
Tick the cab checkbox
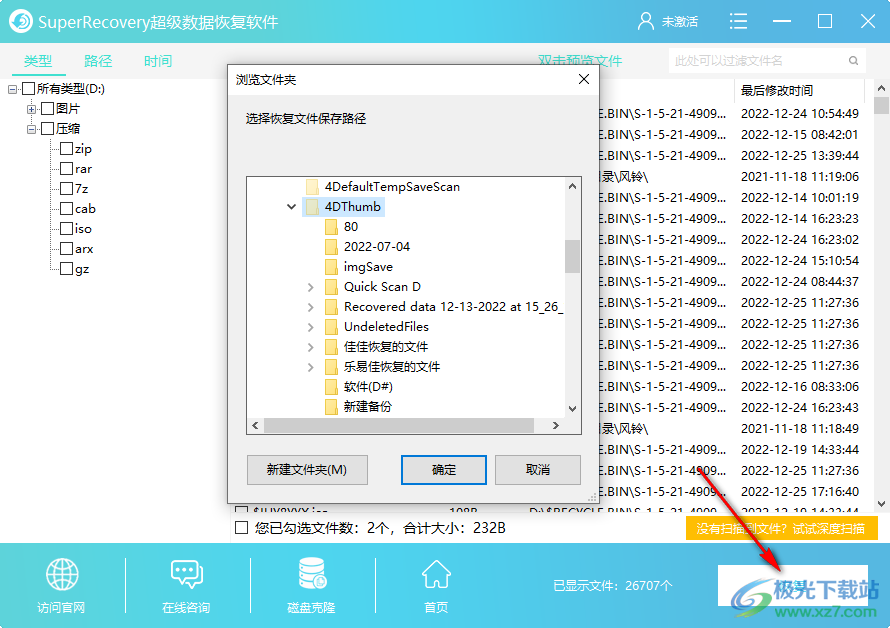(x=66, y=209)
